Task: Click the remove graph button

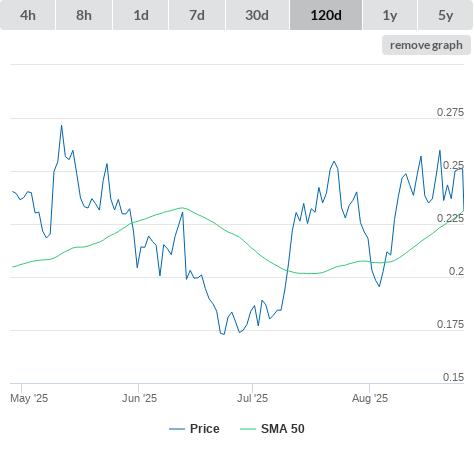Action: coord(426,45)
